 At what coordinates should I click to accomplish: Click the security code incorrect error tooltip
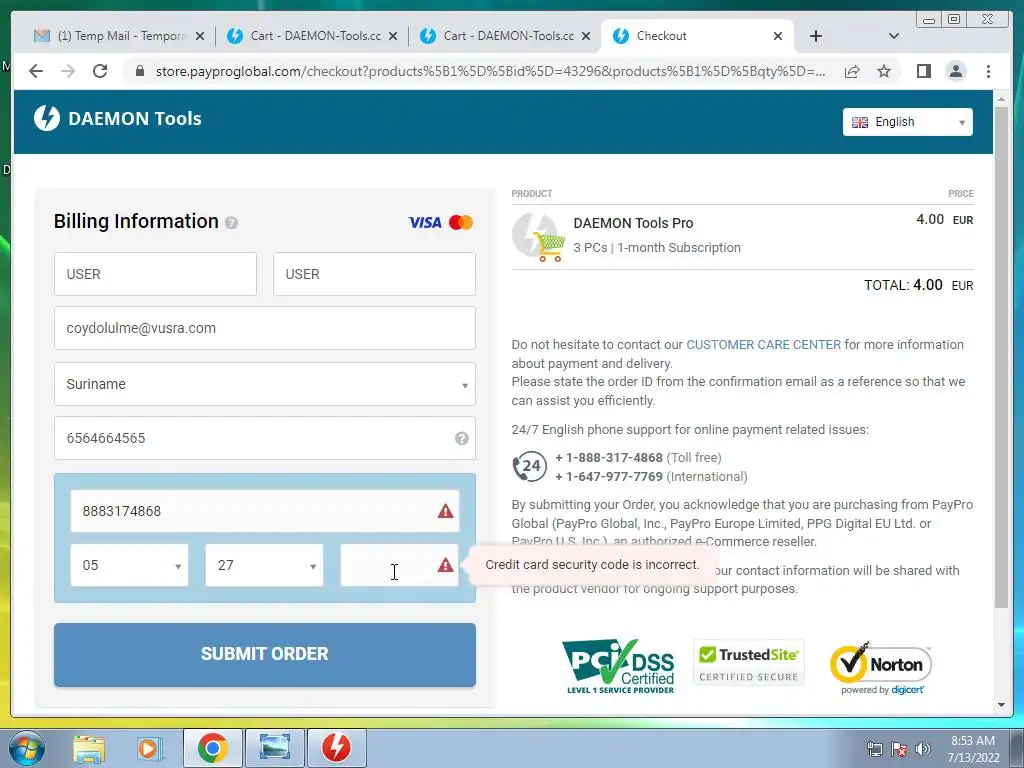click(592, 565)
